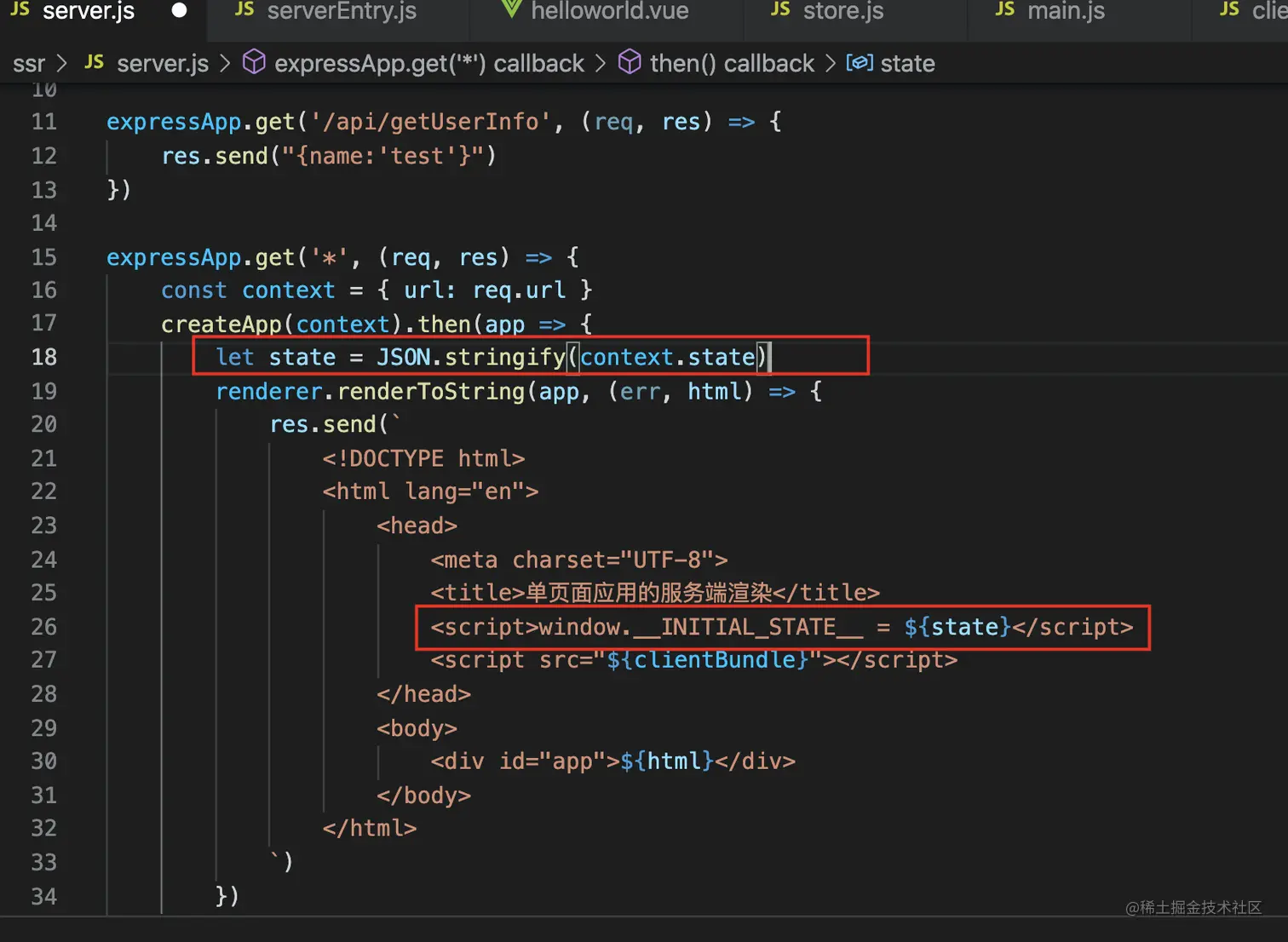Click ${clientBundle} on line 27
Image resolution: width=1288 pixels, height=942 pixels.
coord(707,660)
